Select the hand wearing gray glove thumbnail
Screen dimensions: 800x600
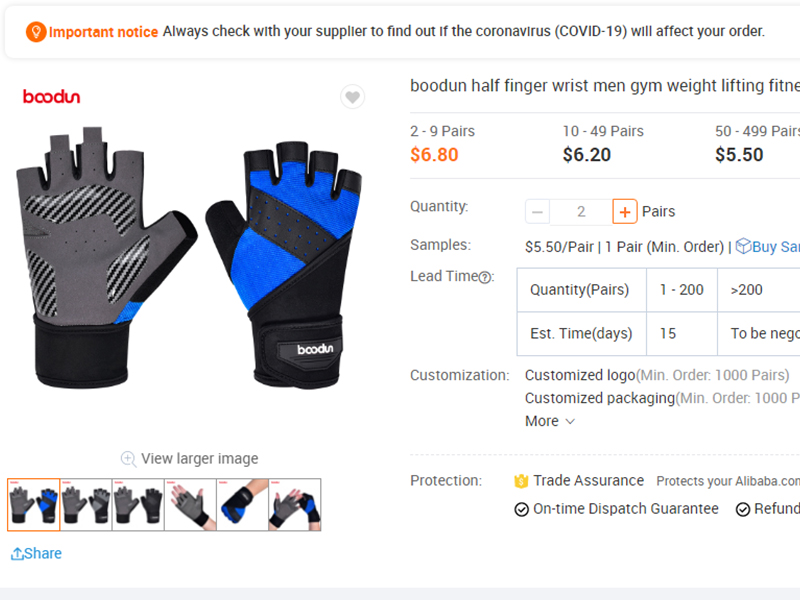[x=190, y=505]
